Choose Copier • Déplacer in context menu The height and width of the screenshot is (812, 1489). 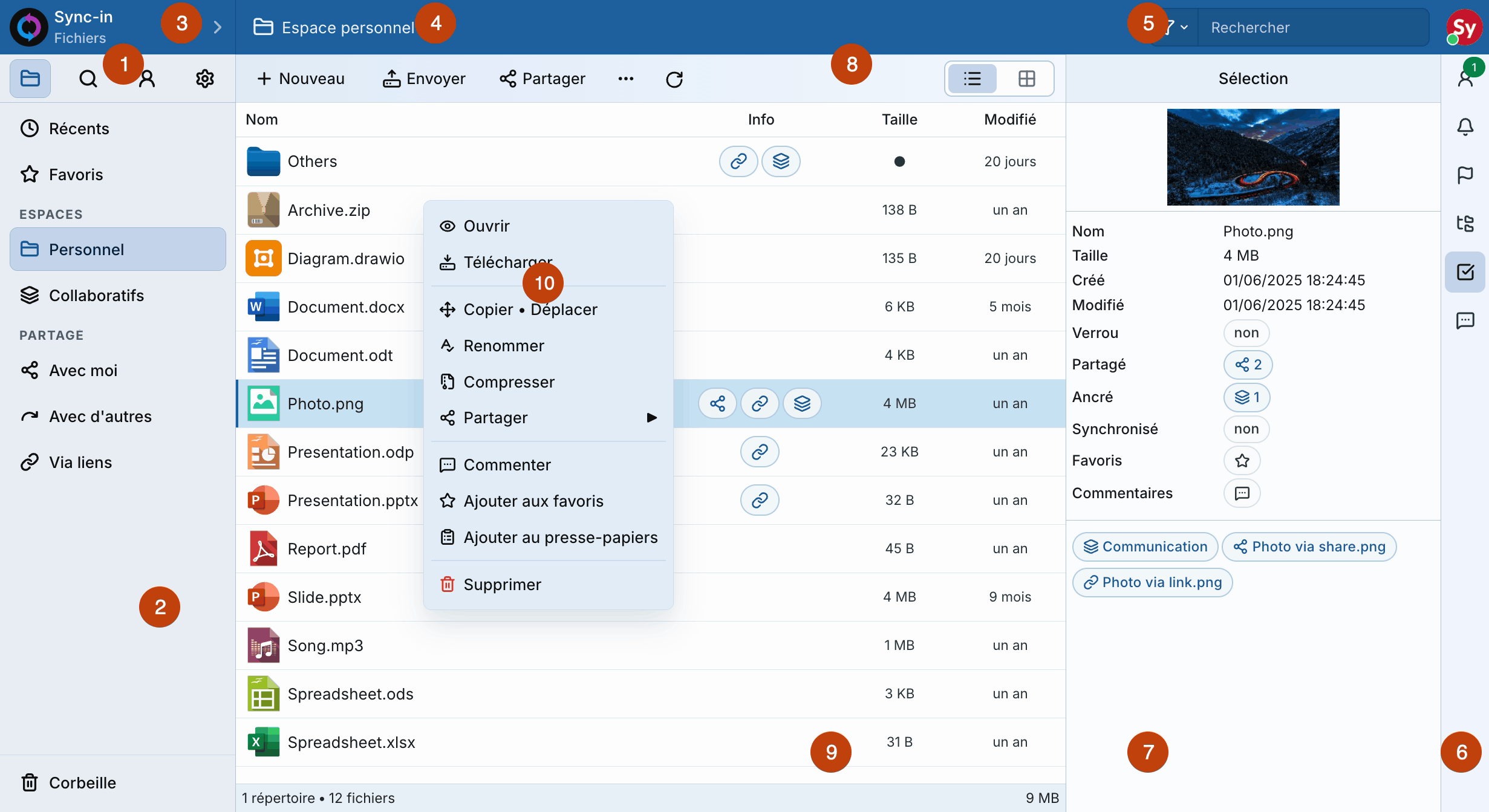pos(549,310)
